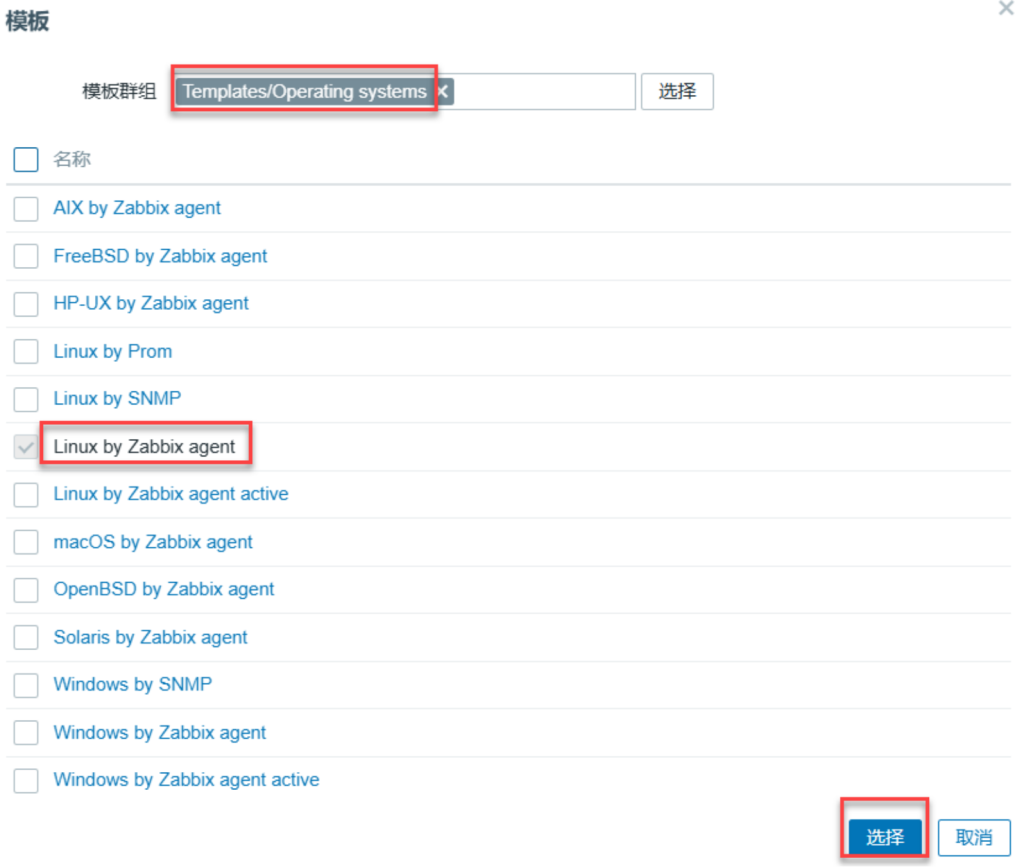Open Linux by Zabbix agent active link
Image resolution: width=1024 pixels, height=867 pixels.
[170, 494]
